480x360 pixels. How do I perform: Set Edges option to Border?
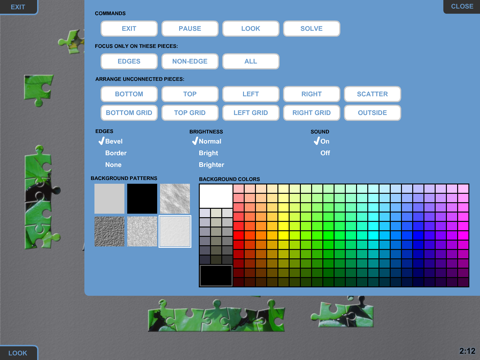116,153
